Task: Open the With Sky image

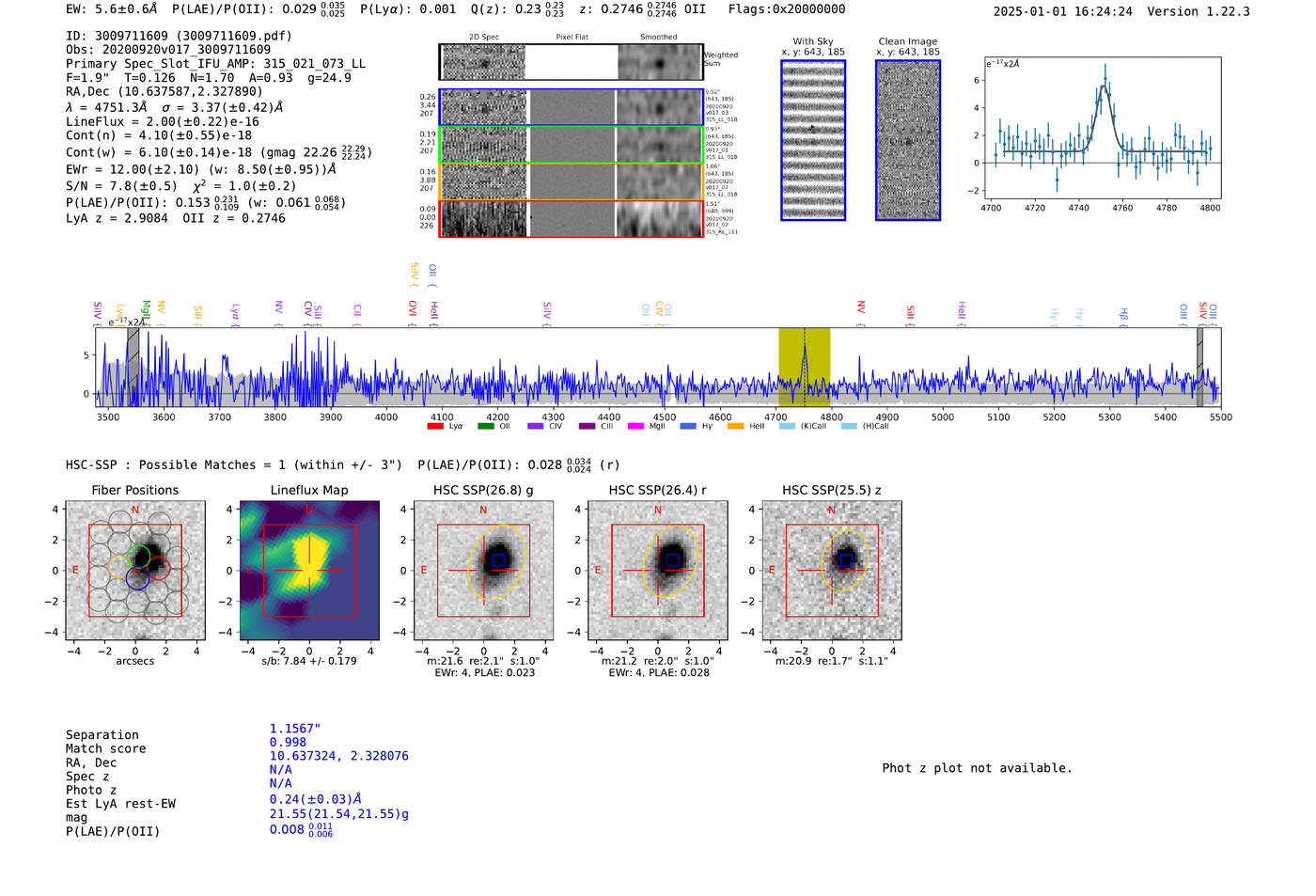Action: tap(813, 140)
